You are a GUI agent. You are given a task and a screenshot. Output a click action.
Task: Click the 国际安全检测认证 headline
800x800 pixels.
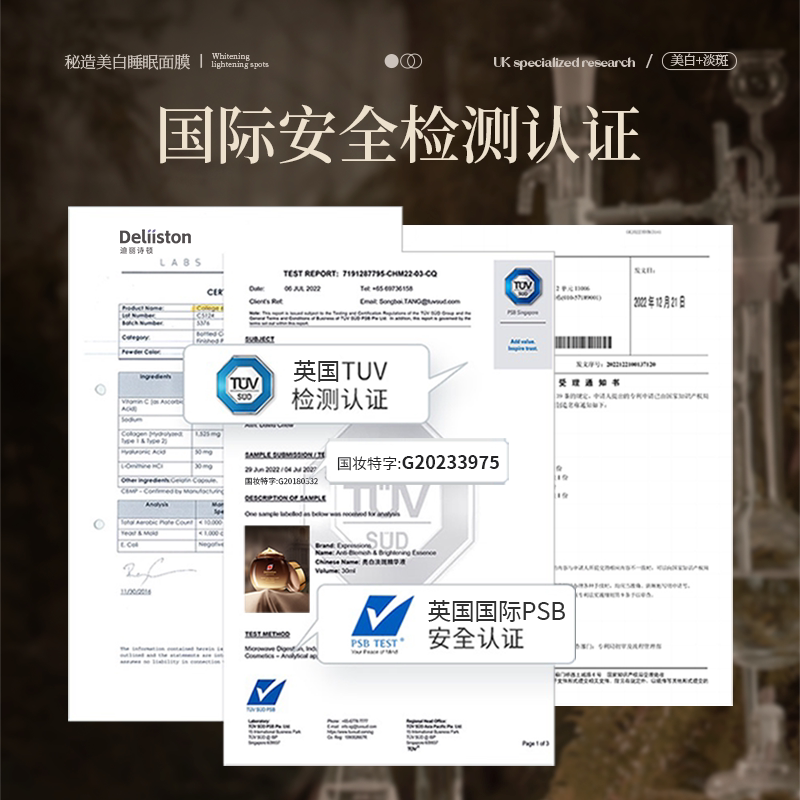pos(398,135)
